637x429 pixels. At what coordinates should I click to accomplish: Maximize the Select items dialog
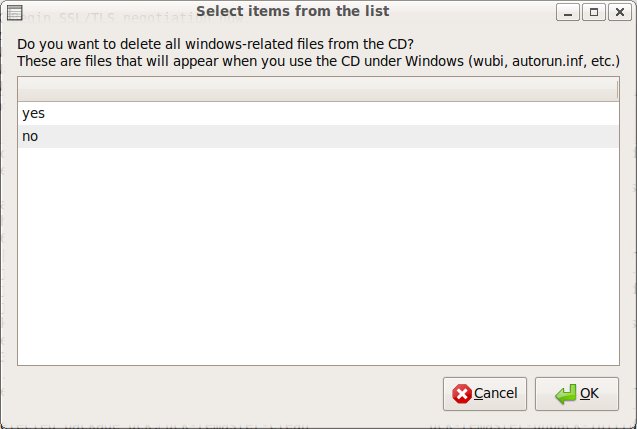(x=593, y=12)
